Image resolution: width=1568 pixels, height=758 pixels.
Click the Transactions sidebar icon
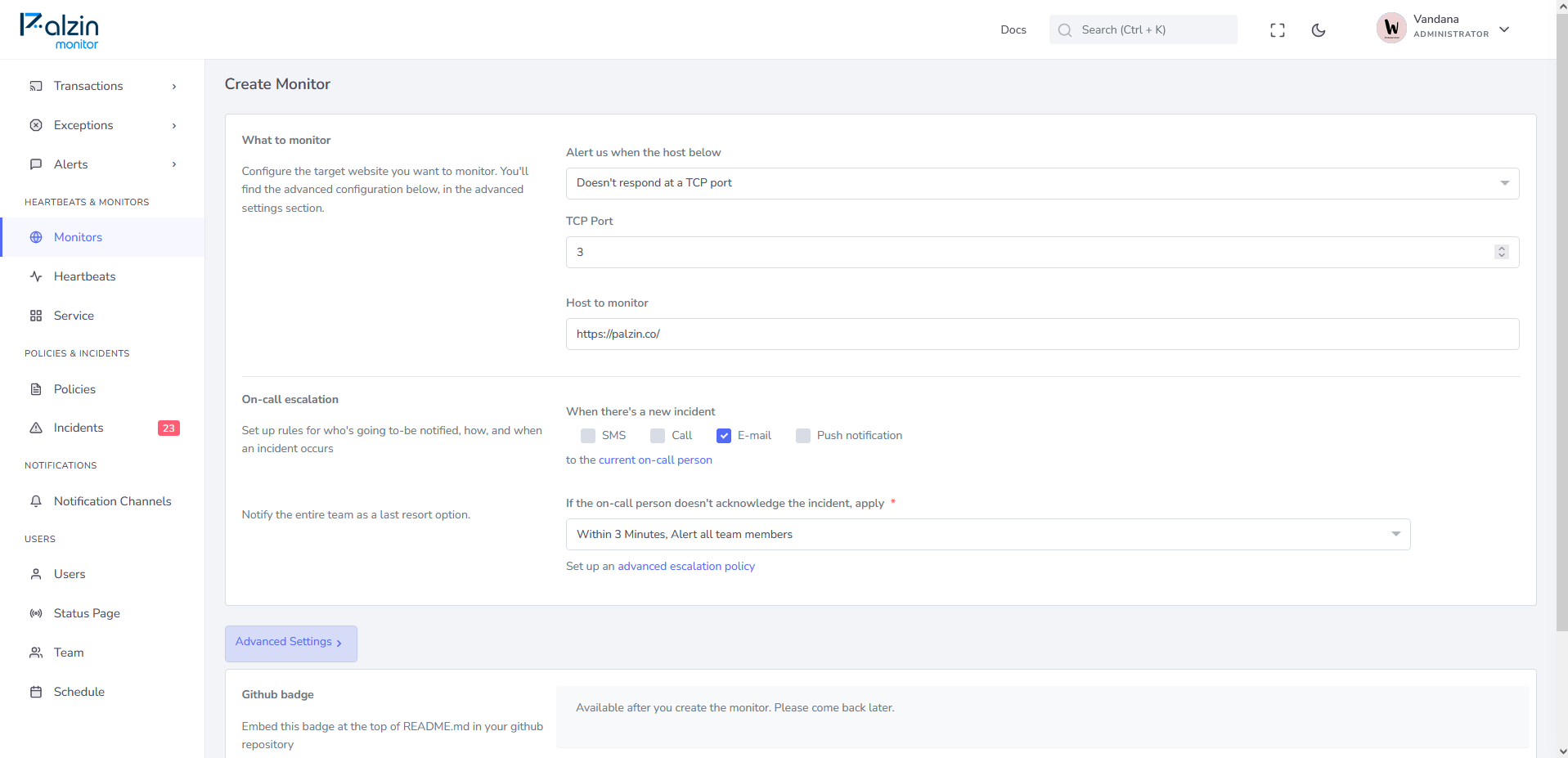36,86
